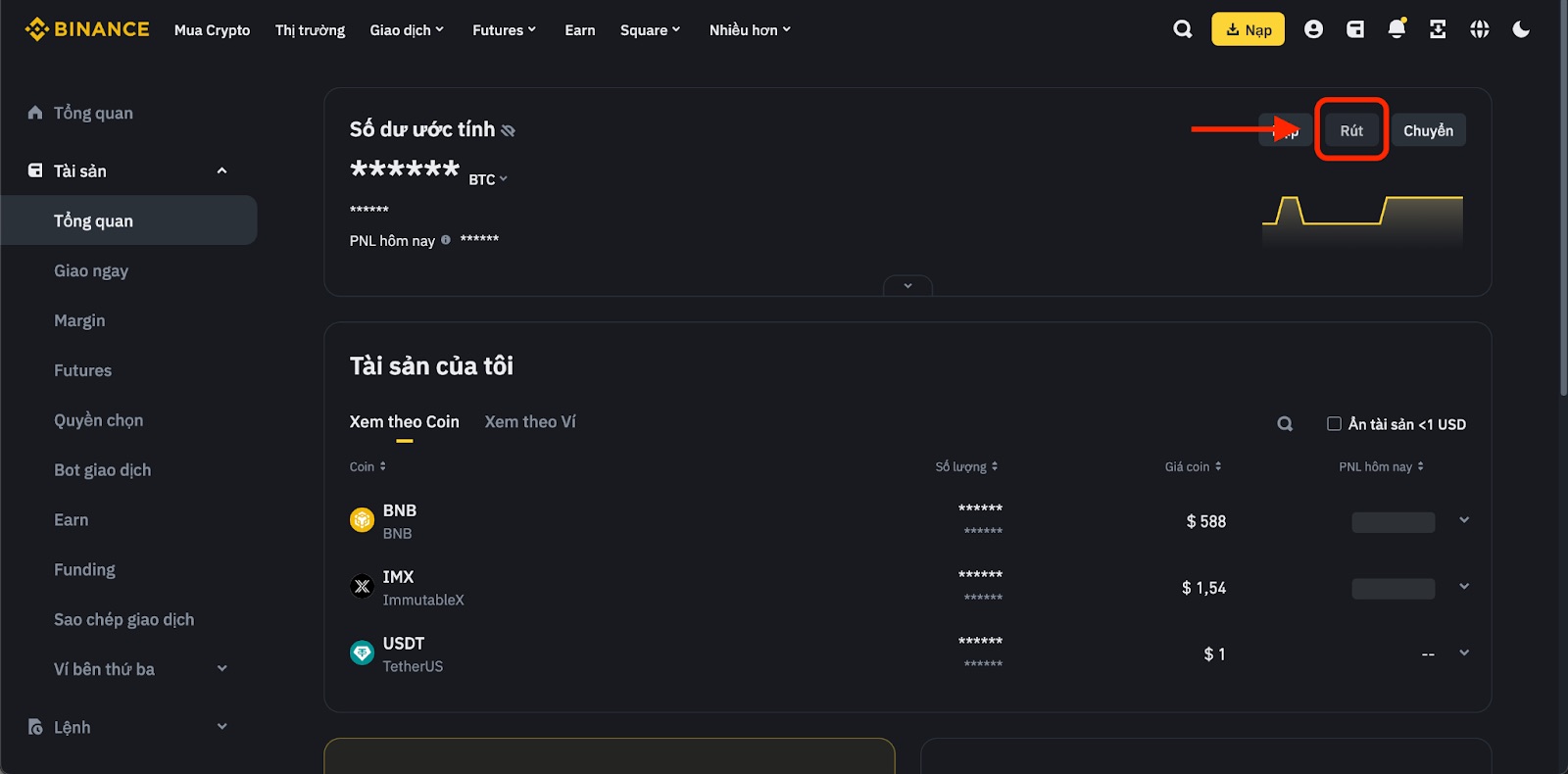Toggle dark mode with the moon icon

[1521, 29]
